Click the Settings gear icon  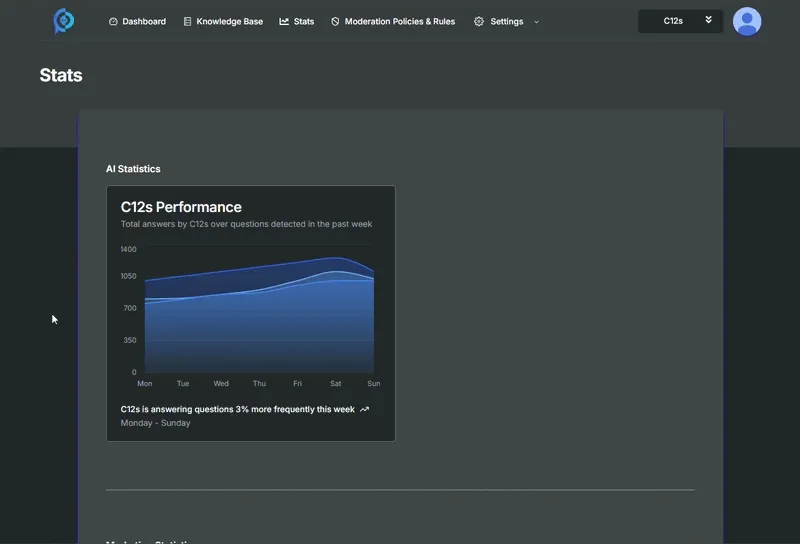pyautogui.click(x=479, y=21)
